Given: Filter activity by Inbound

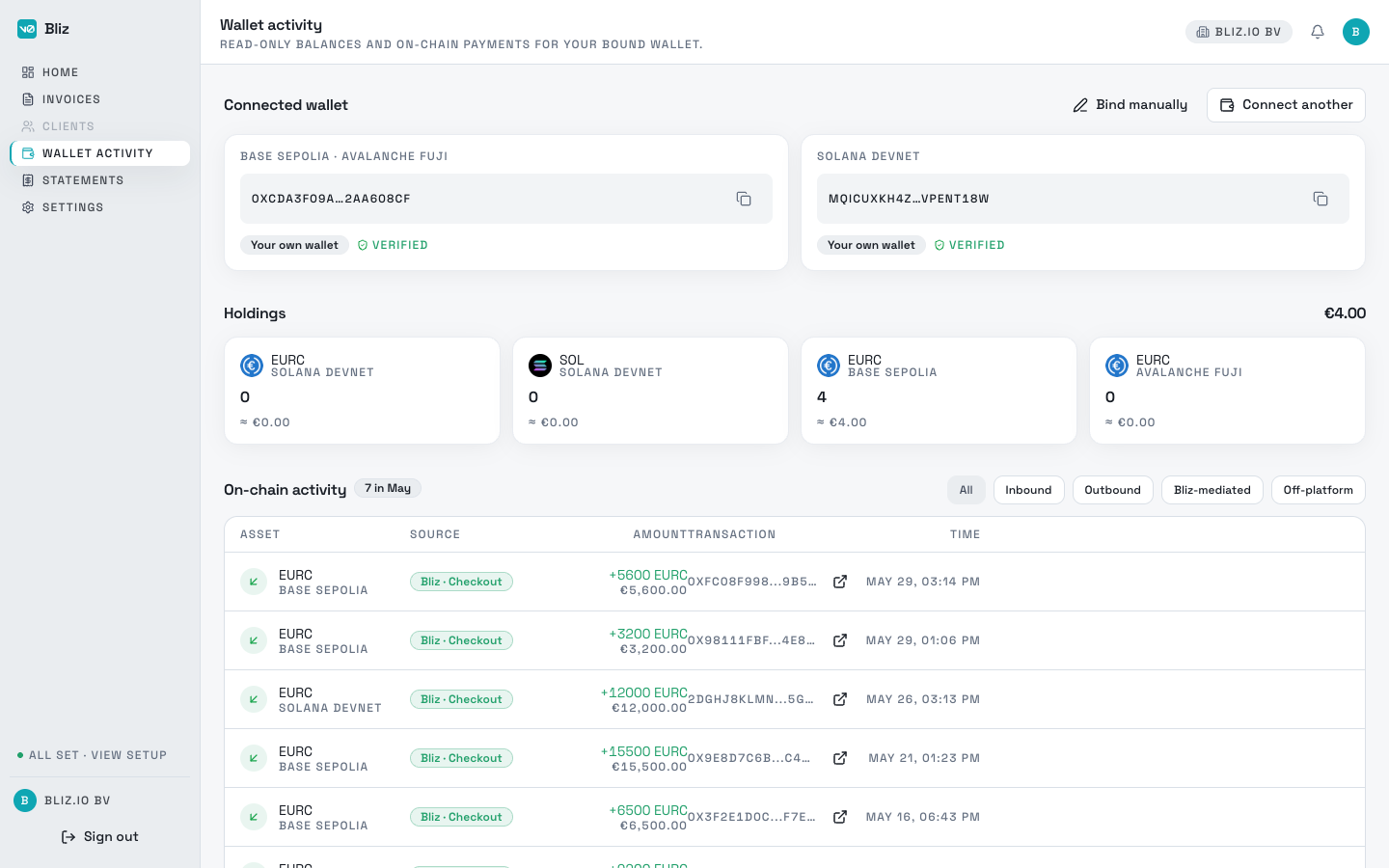Looking at the screenshot, I should pyautogui.click(x=1028, y=490).
